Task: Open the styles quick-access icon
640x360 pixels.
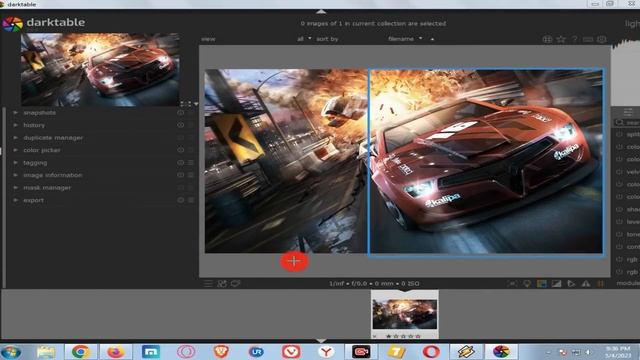Action: coord(222,283)
